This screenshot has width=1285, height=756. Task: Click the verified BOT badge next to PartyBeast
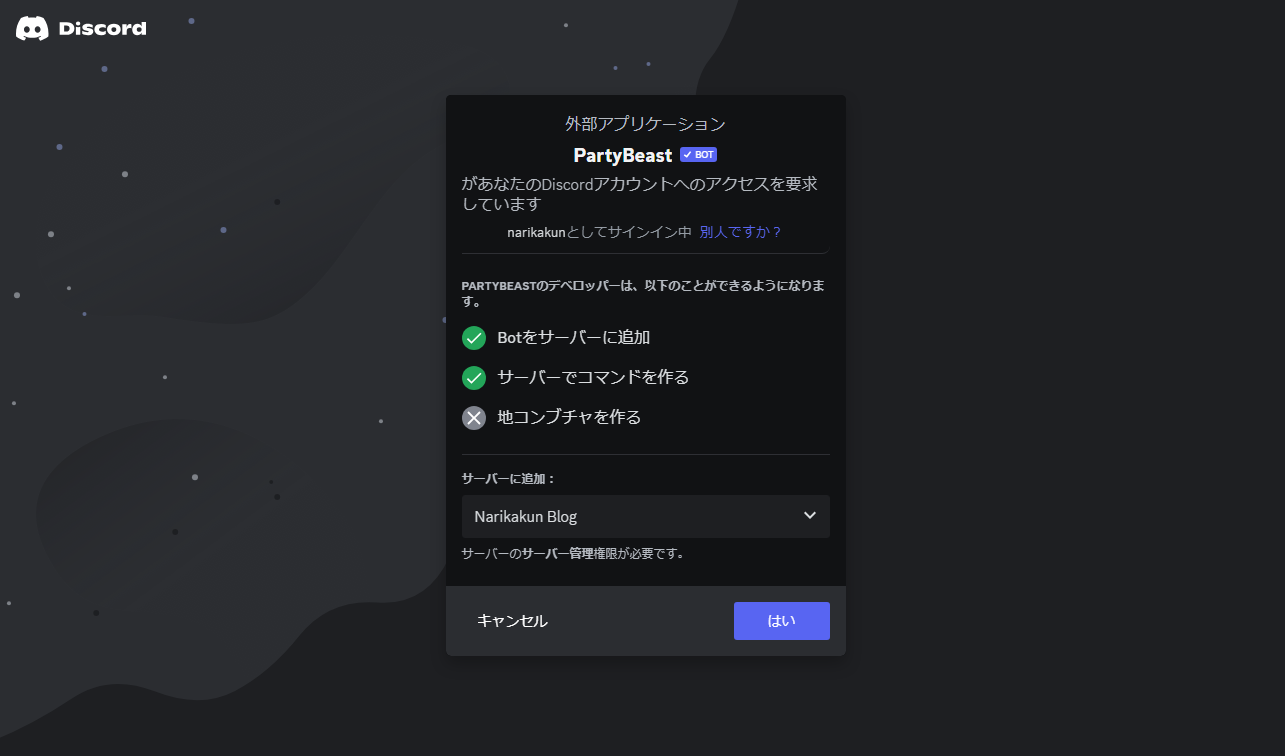click(x=697, y=154)
